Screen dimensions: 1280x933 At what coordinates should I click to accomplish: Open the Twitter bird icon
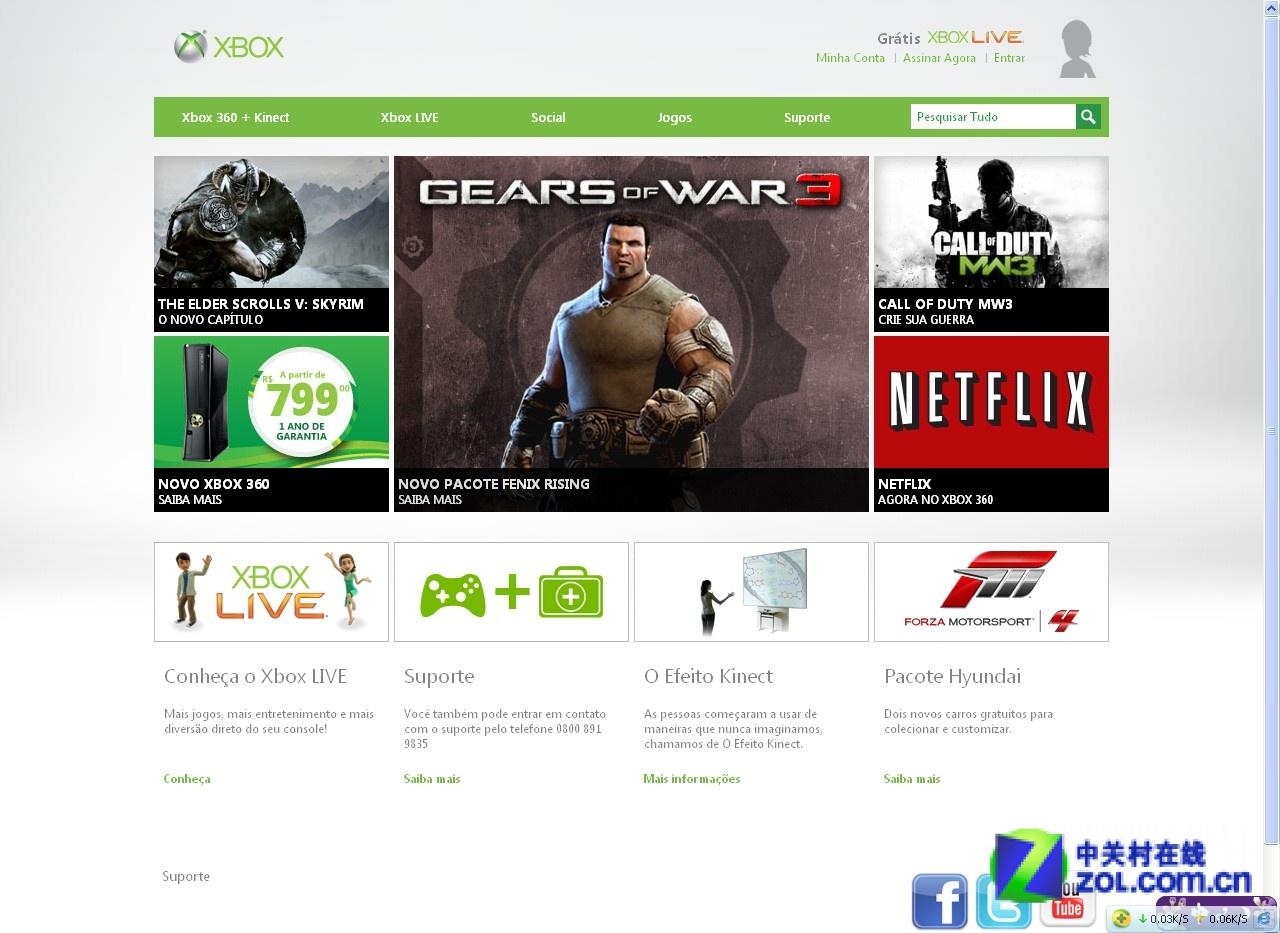click(x=1003, y=901)
